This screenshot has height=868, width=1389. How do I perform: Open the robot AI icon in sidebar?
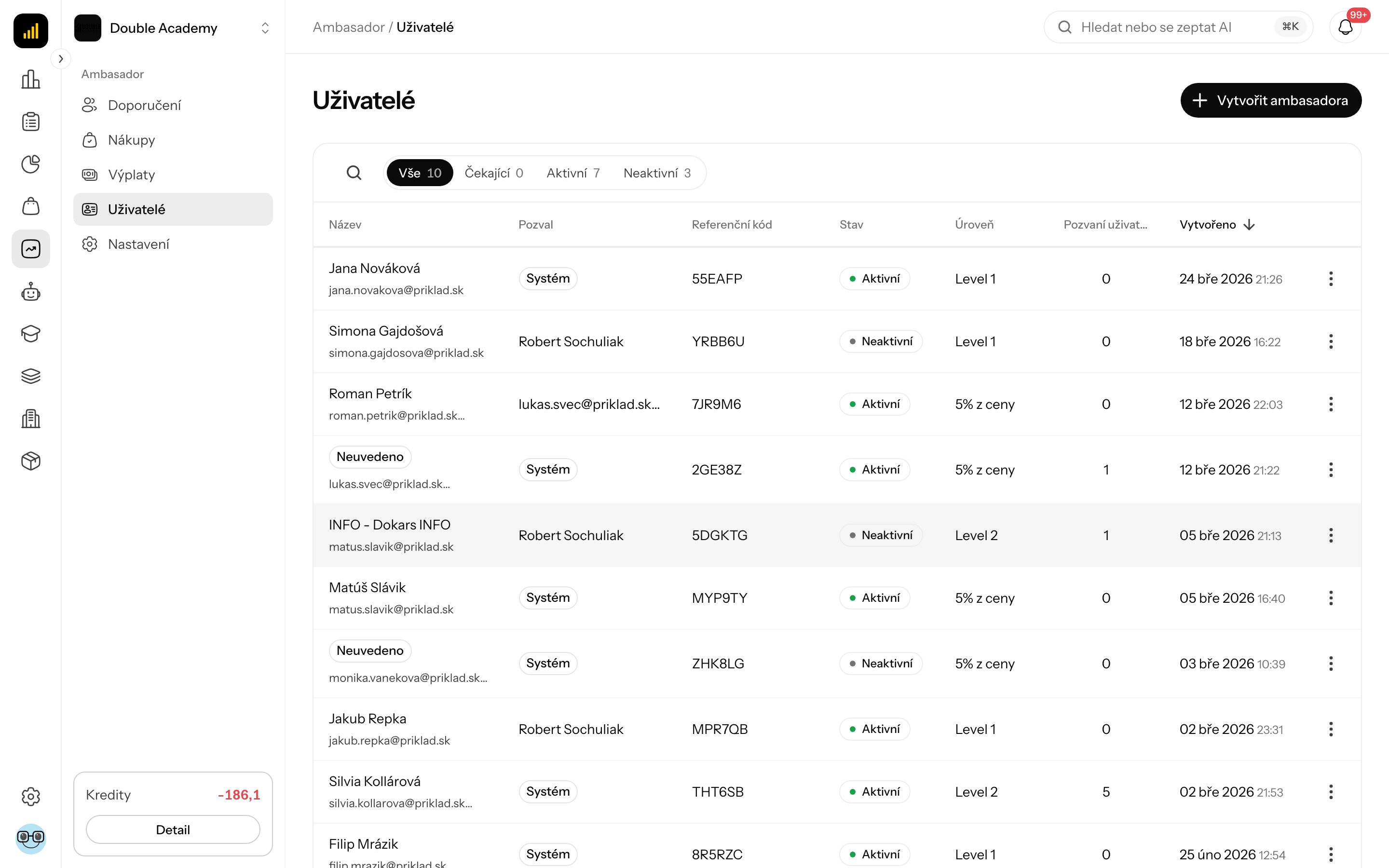point(30,292)
